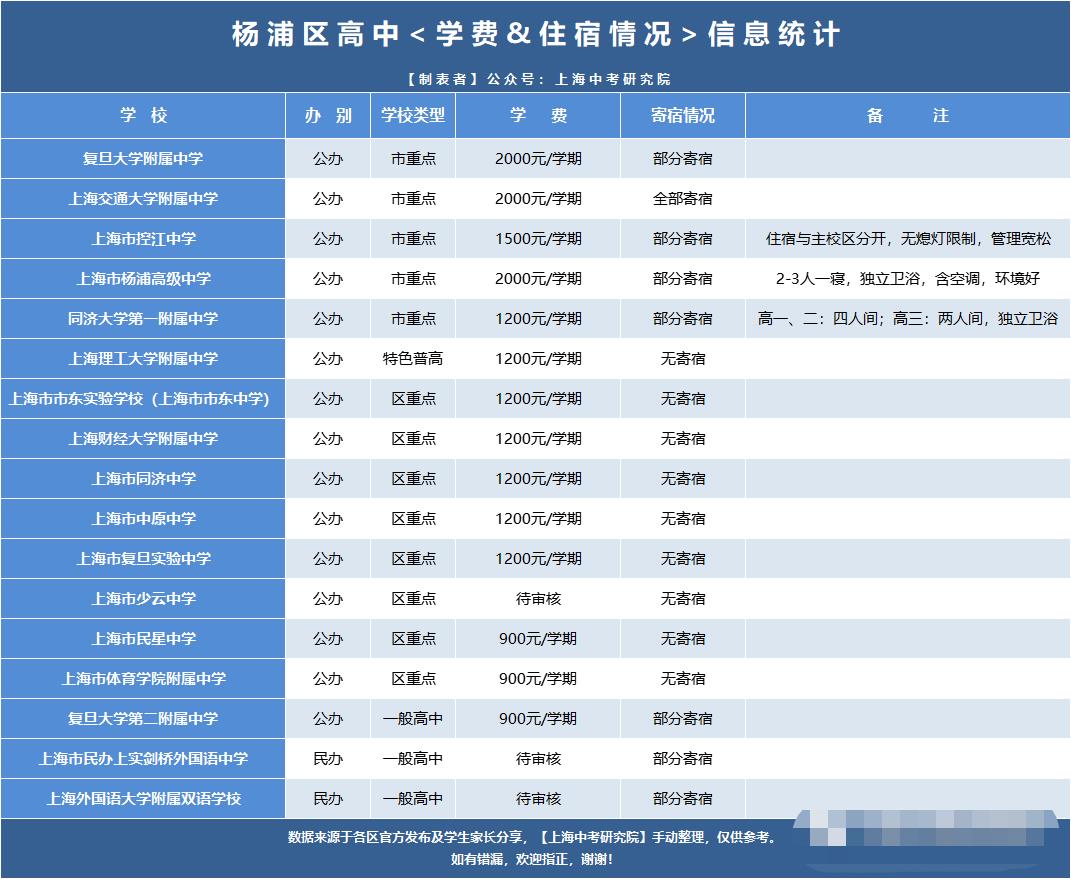The image size is (1071, 879).
Task: Open the 上海市杨浦高级中学 entry
Action: click(143, 279)
